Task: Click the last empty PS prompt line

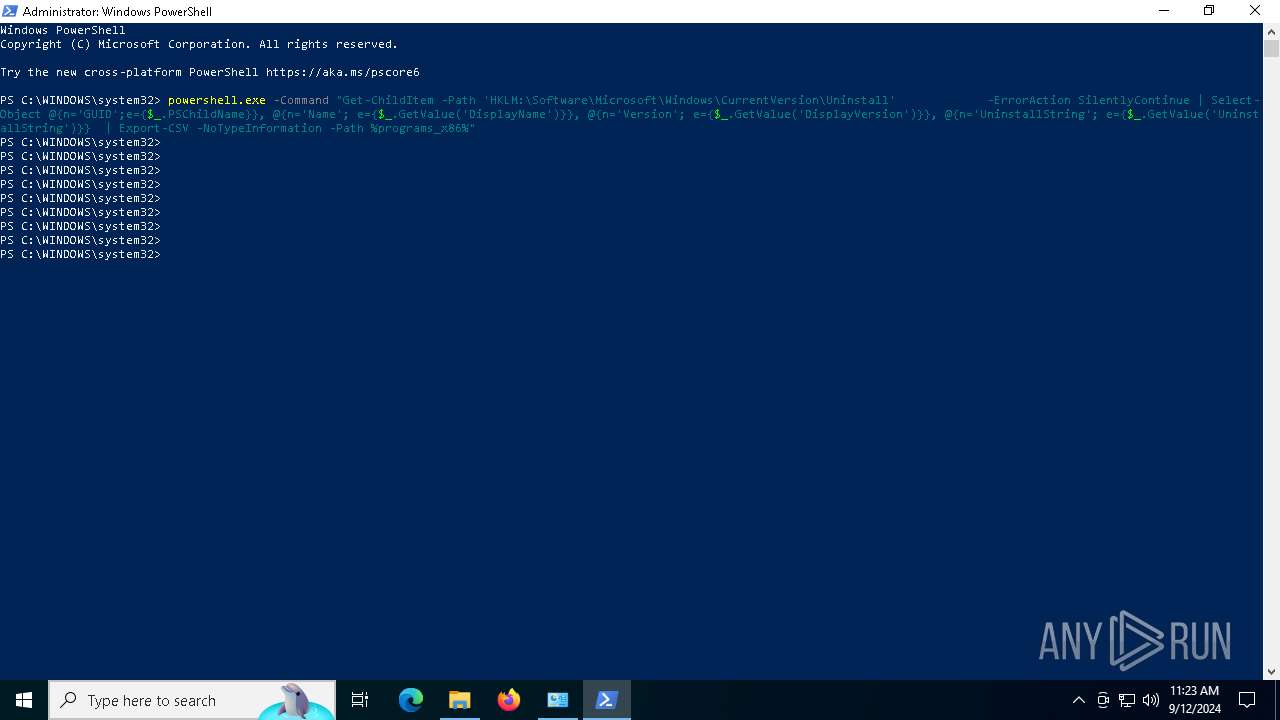Action: [x=80, y=254]
